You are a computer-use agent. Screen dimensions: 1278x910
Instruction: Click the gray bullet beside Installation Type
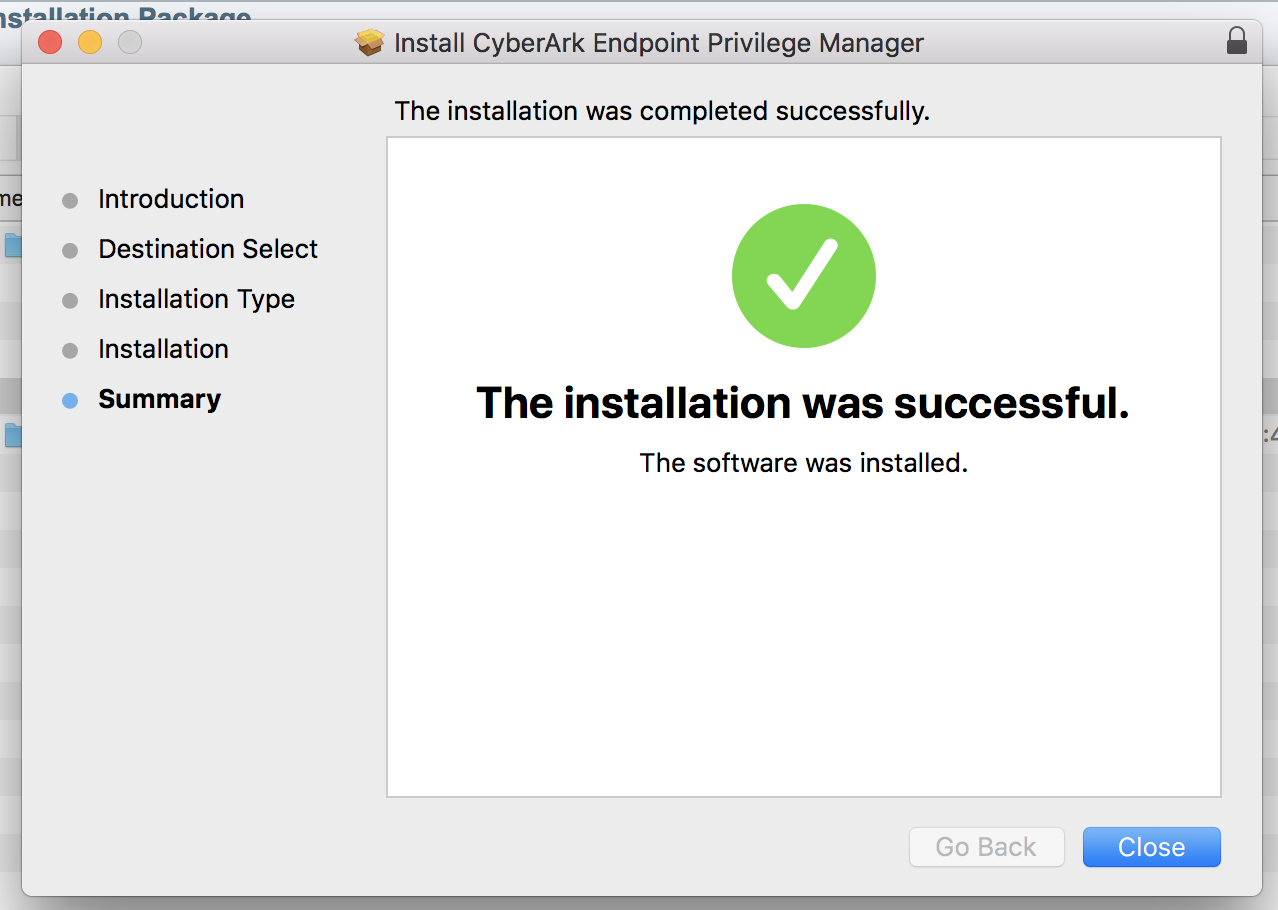click(x=69, y=299)
